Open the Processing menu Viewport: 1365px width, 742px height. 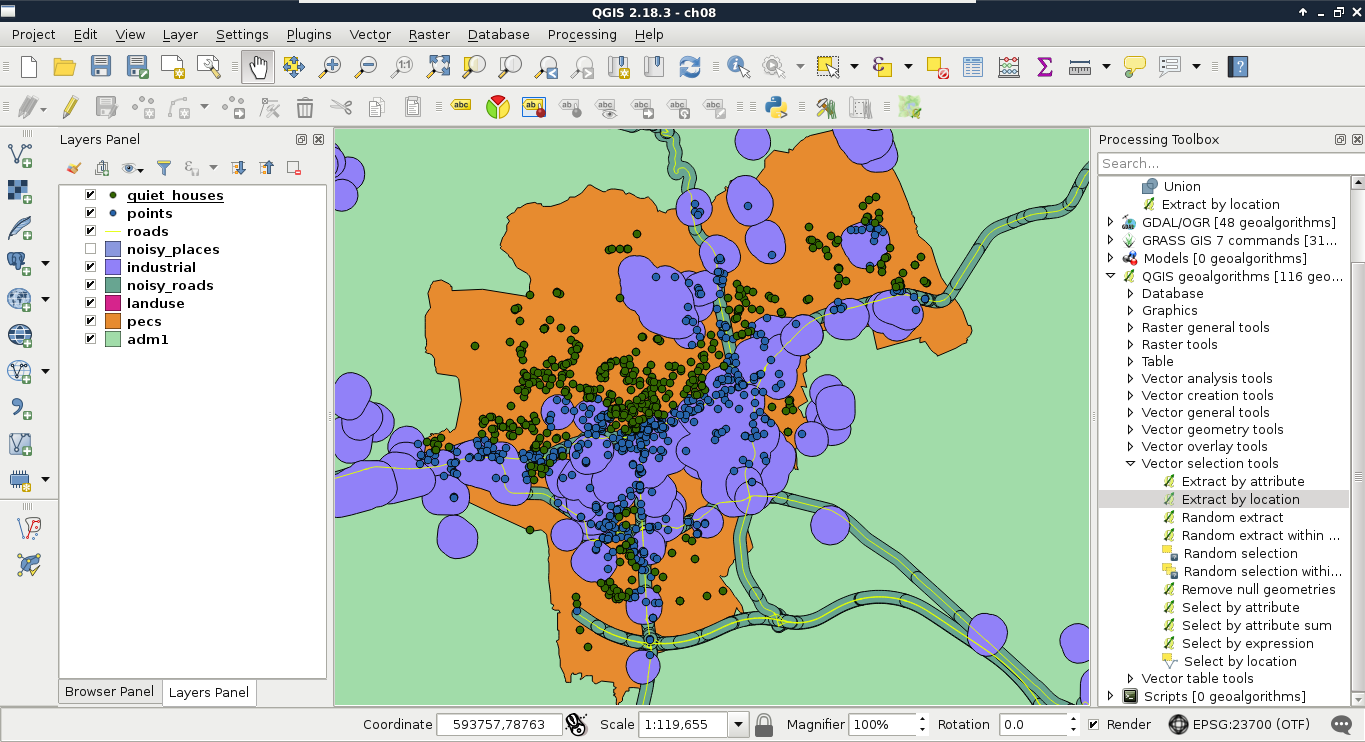[x=582, y=34]
